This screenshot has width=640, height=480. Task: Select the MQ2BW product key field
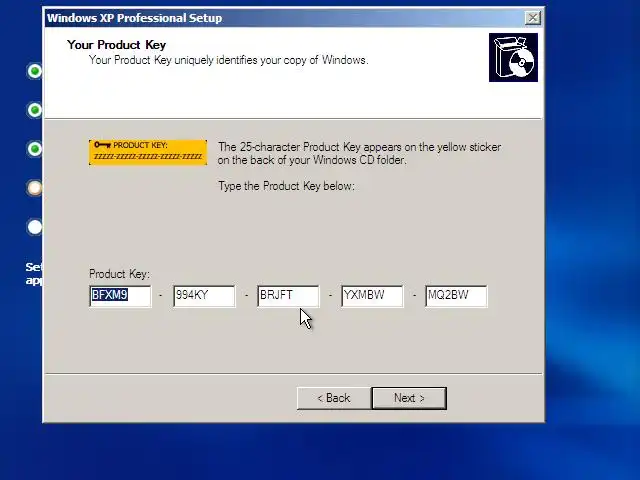point(456,296)
